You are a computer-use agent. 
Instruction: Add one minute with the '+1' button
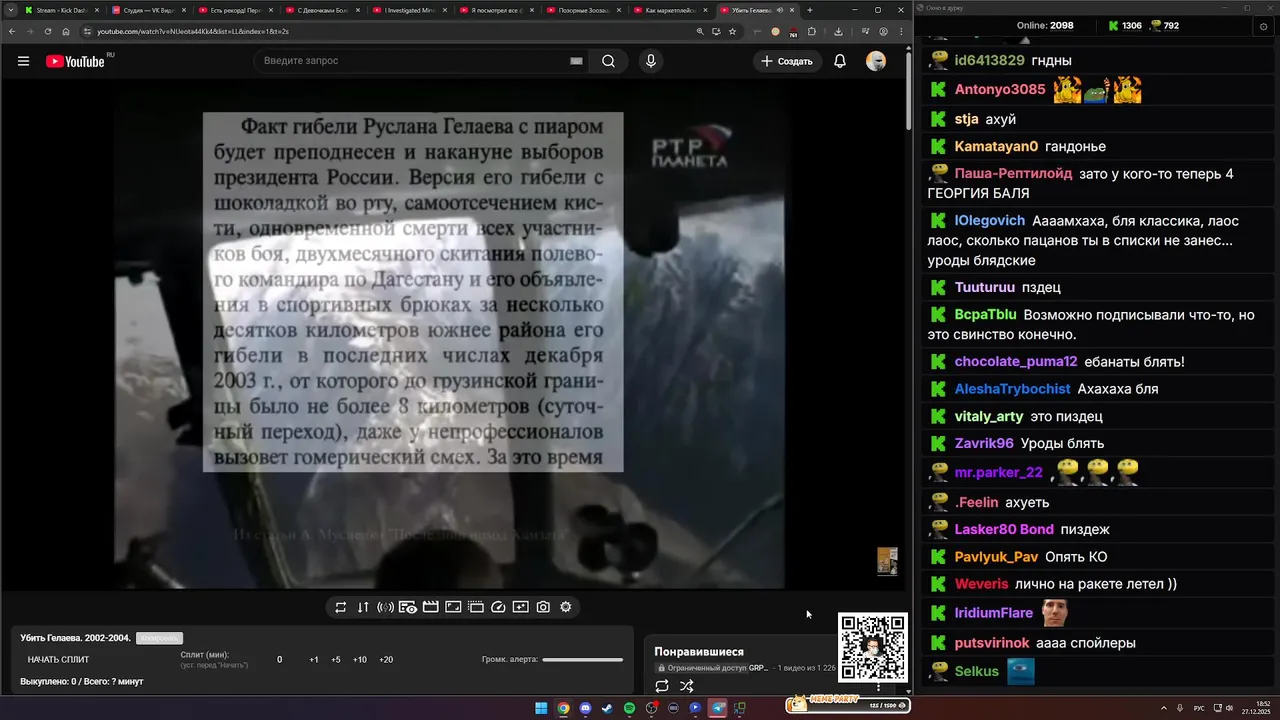pos(314,659)
